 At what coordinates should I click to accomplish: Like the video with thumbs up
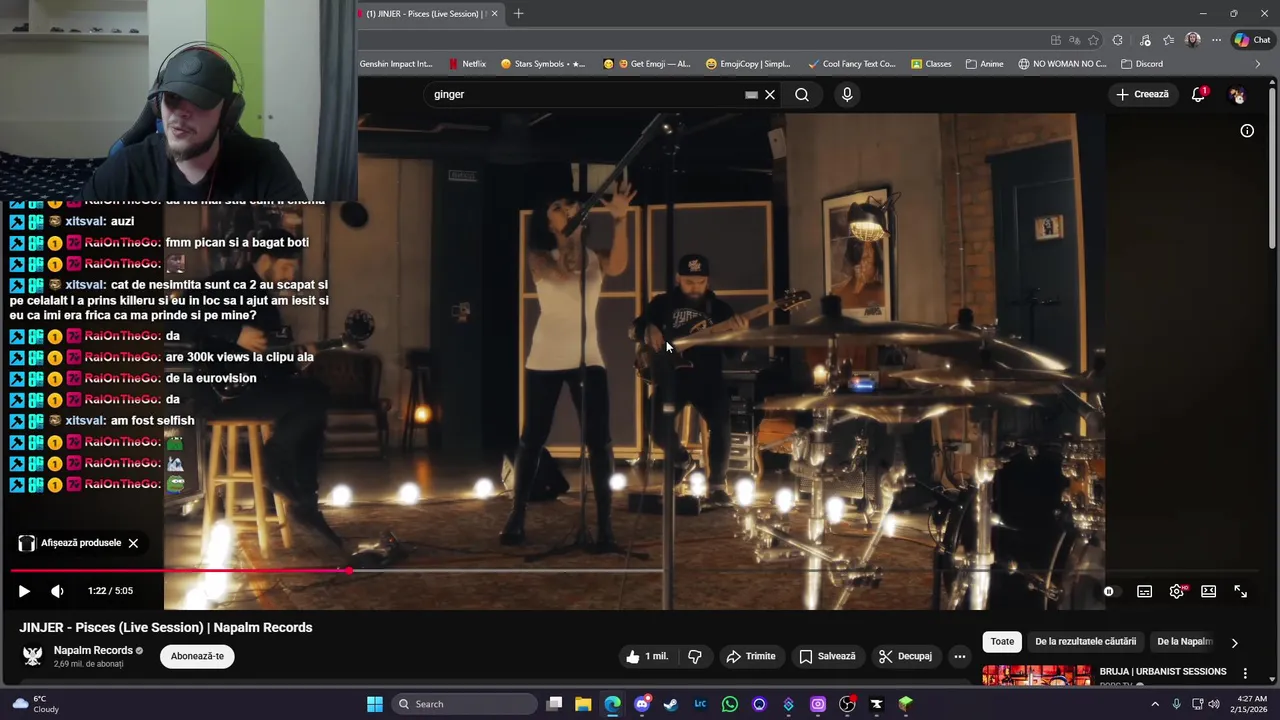646,656
